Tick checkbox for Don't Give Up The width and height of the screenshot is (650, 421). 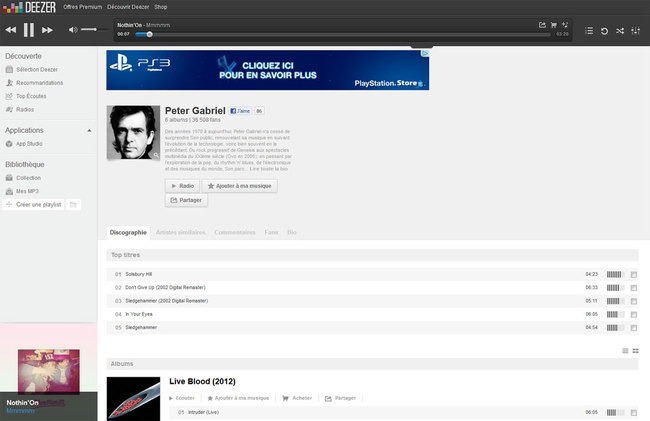coord(634,288)
